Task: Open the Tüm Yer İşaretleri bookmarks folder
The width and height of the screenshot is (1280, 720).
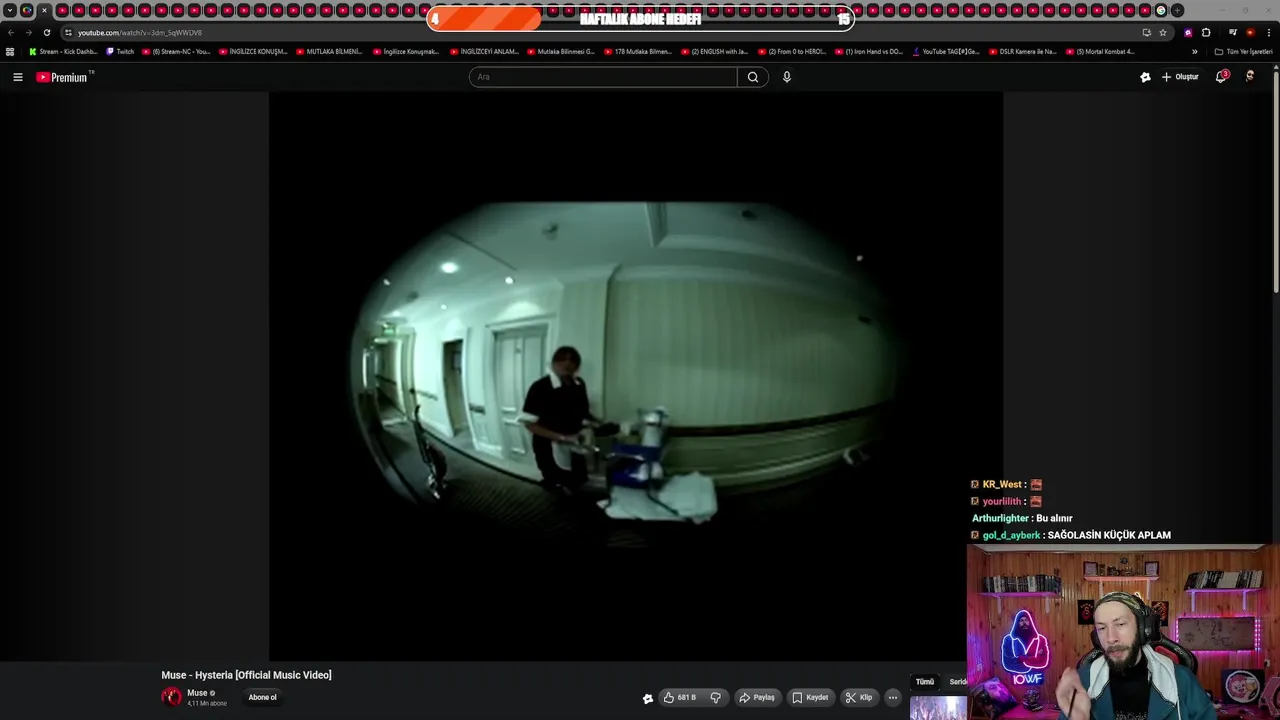Action: [x=1243, y=51]
